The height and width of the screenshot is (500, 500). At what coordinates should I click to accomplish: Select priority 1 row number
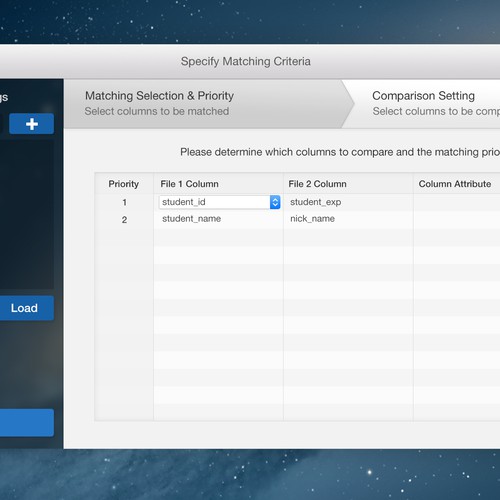click(x=124, y=202)
